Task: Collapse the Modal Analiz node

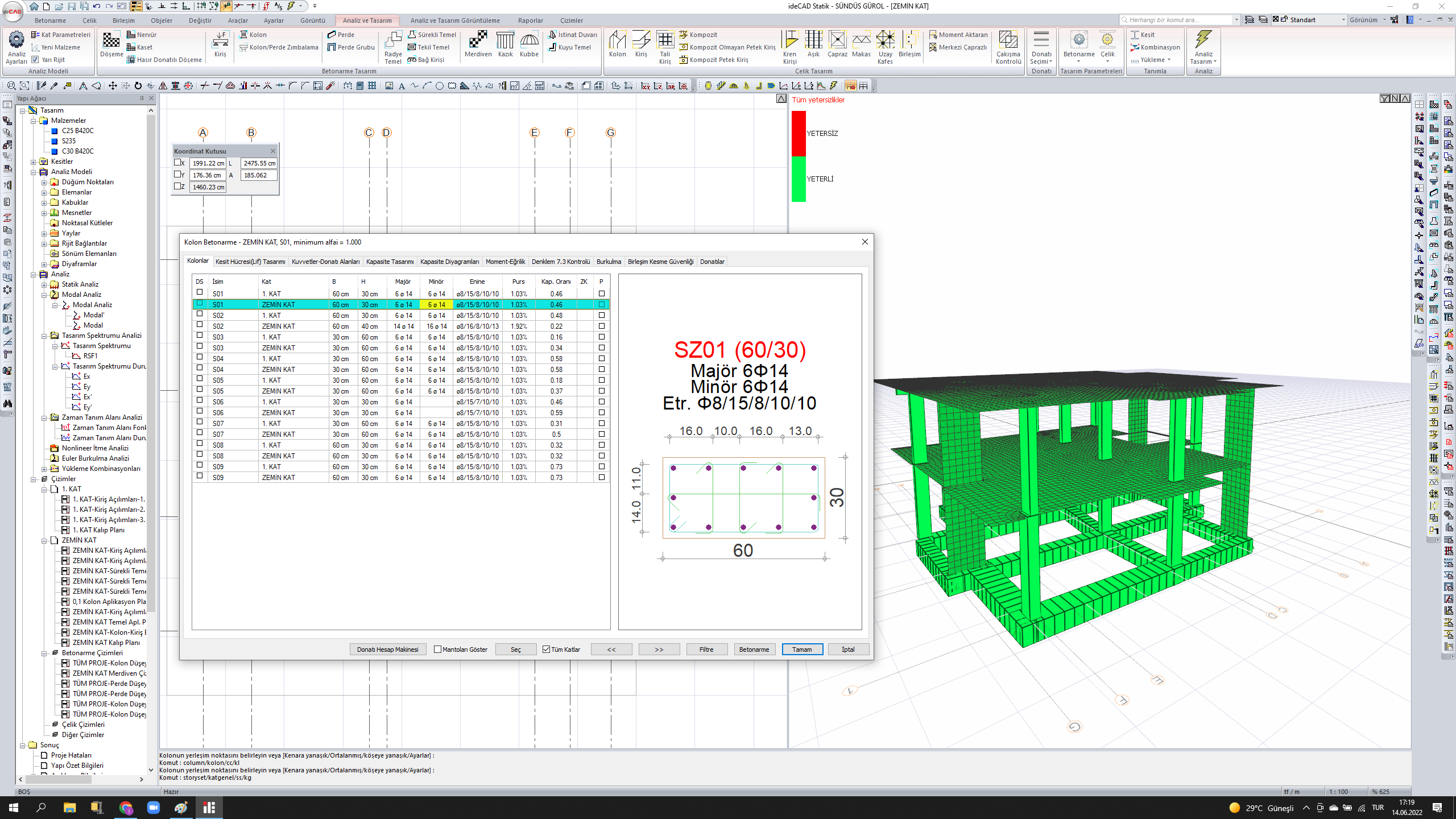Action: pyautogui.click(x=44, y=295)
